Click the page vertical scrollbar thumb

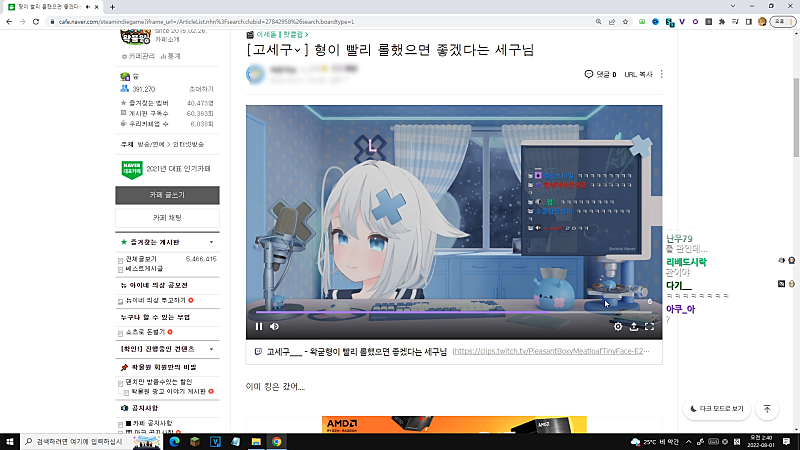pos(796,118)
